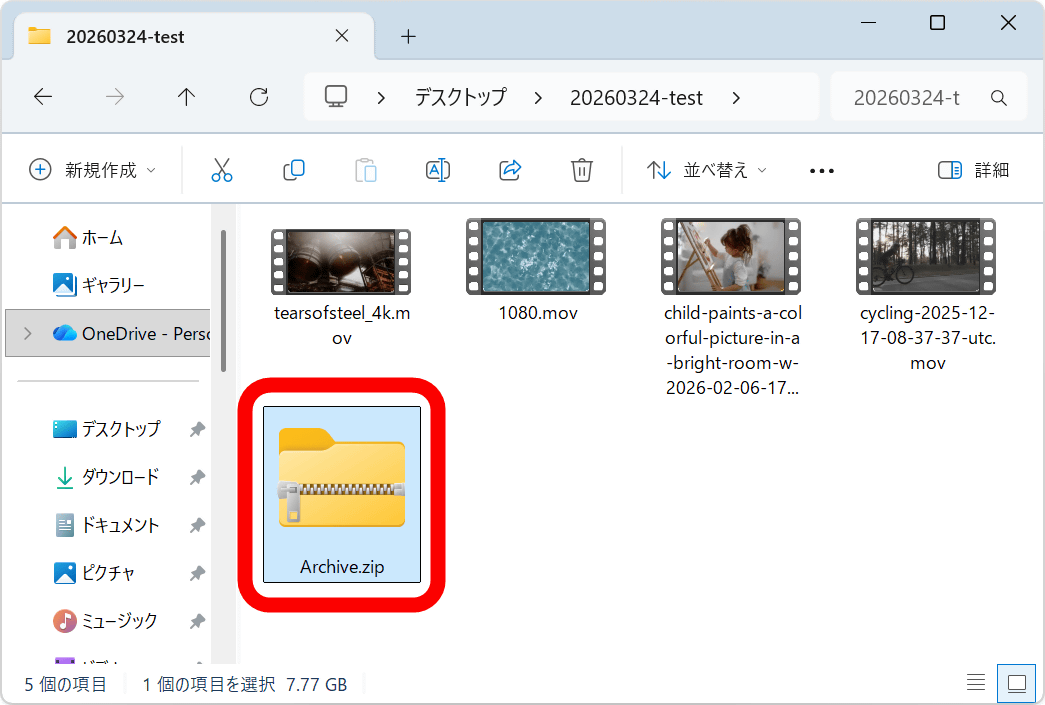Image resolution: width=1045 pixels, height=705 pixels.
Task: Toggle pin next to ピクチャ
Action: (197, 573)
